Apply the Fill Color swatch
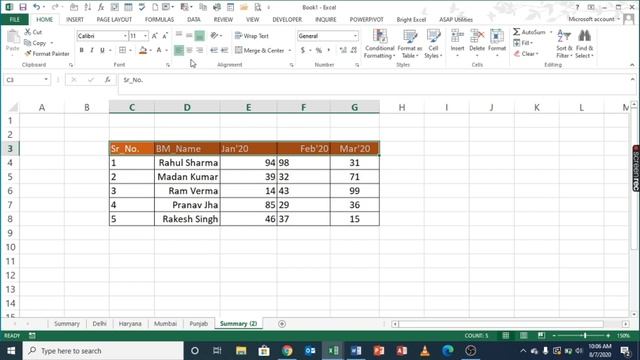Image resolution: width=640 pixels, height=360 pixels. point(143,50)
